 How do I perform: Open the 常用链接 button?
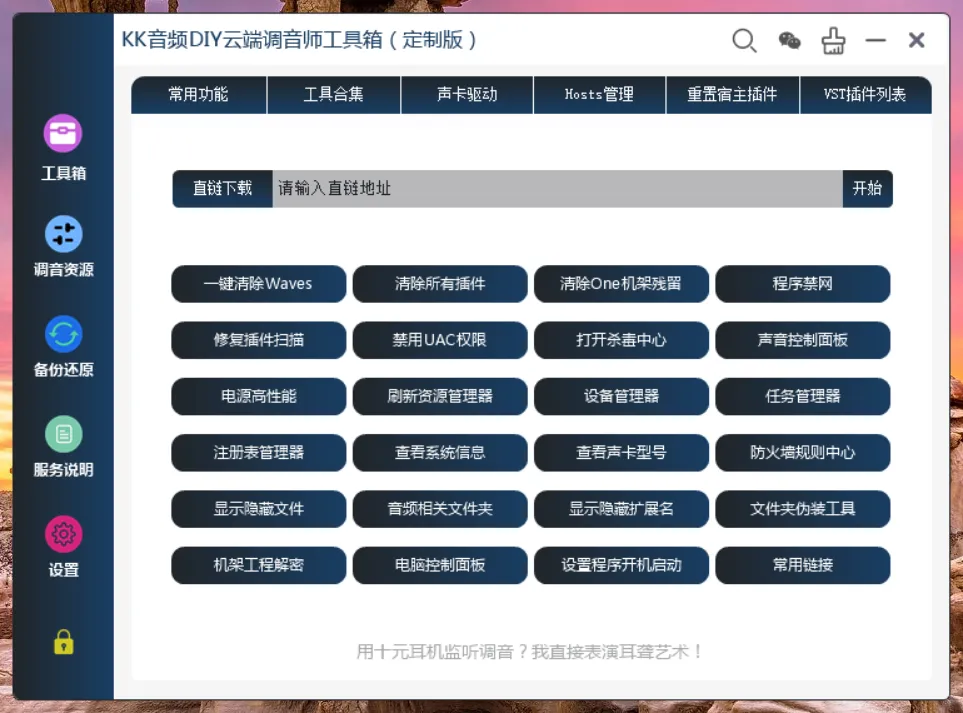[x=803, y=565]
